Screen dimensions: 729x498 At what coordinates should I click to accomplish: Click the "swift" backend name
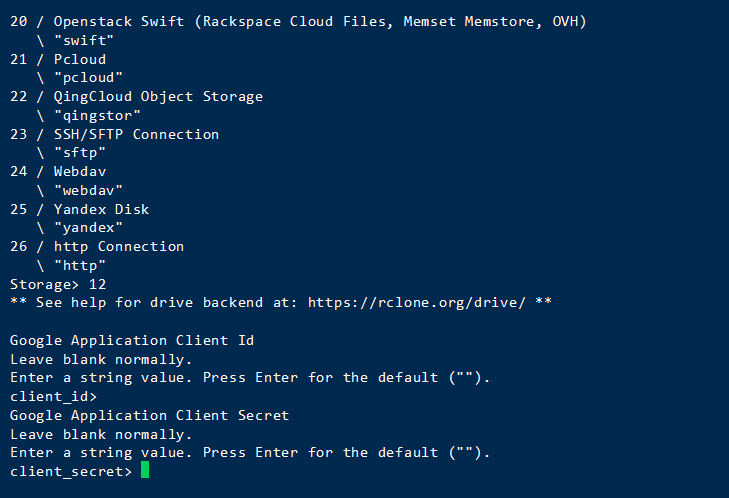tap(84, 40)
